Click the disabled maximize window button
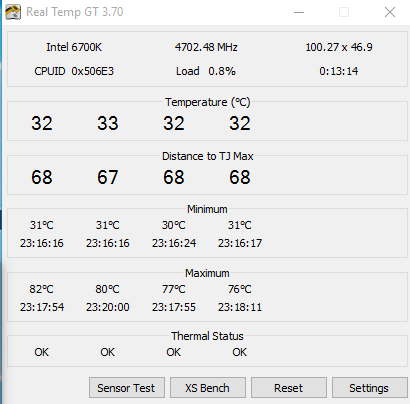The width and height of the screenshot is (410, 404). tap(344, 12)
